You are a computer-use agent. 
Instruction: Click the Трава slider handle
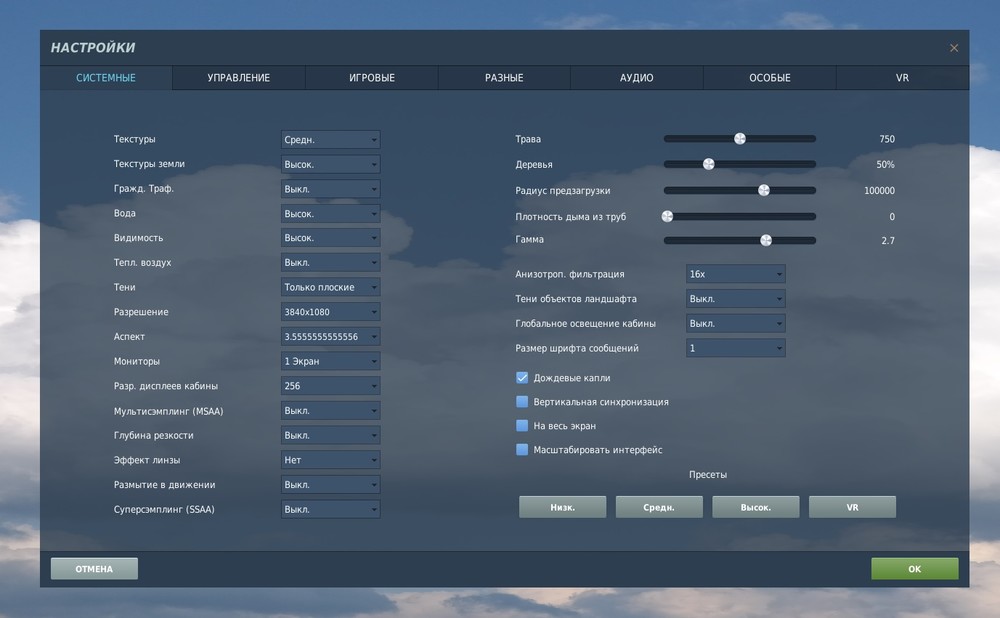740,138
